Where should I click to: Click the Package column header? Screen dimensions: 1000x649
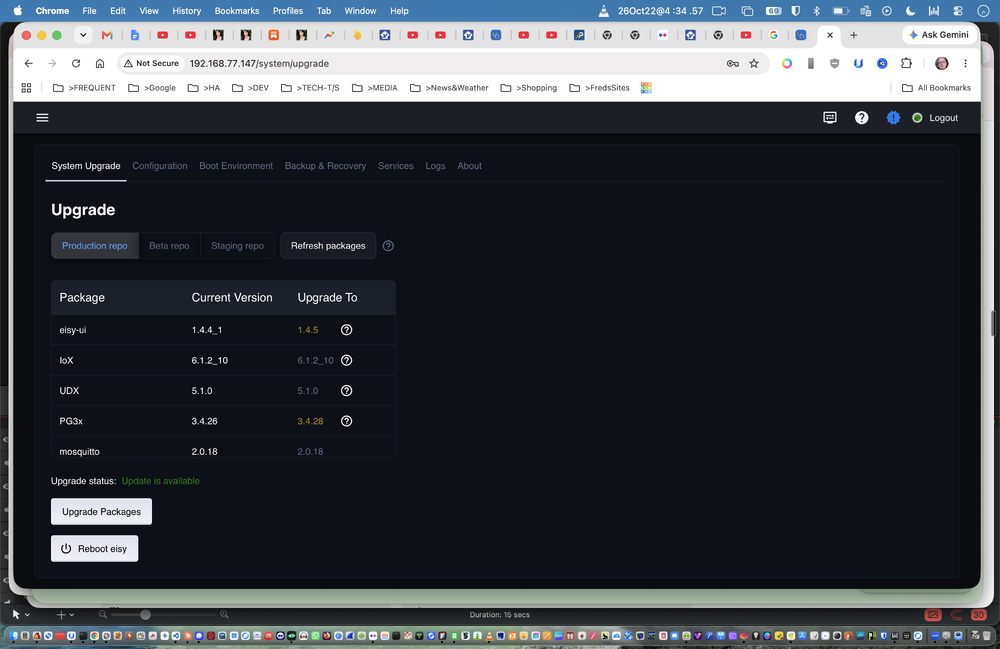coord(82,298)
